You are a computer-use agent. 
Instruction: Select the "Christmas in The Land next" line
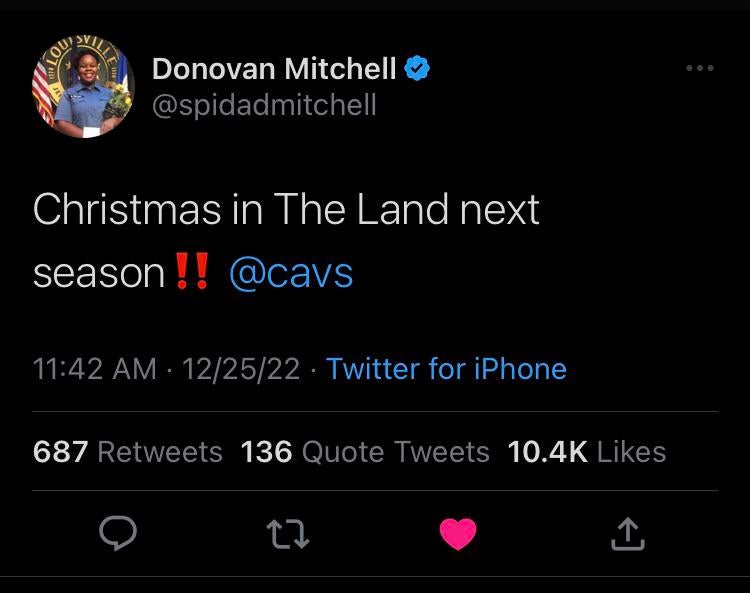point(286,210)
